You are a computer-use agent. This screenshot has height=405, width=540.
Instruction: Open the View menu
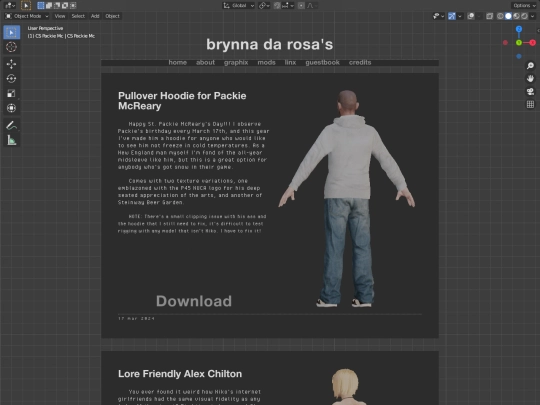60,16
